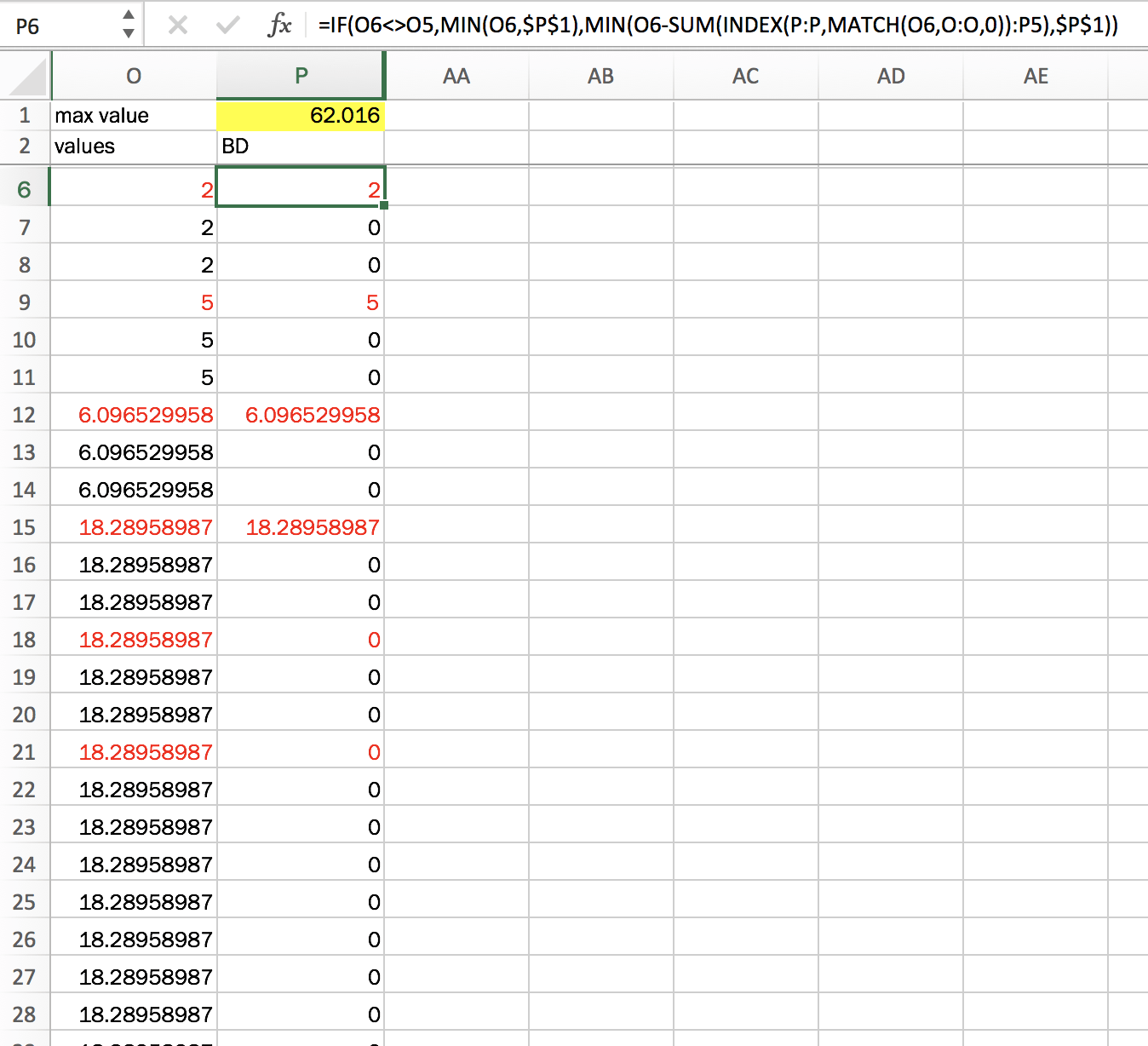1148x1046 pixels.
Task: Click the yellow highlighted cell showing 62.016
Action: 300,115
